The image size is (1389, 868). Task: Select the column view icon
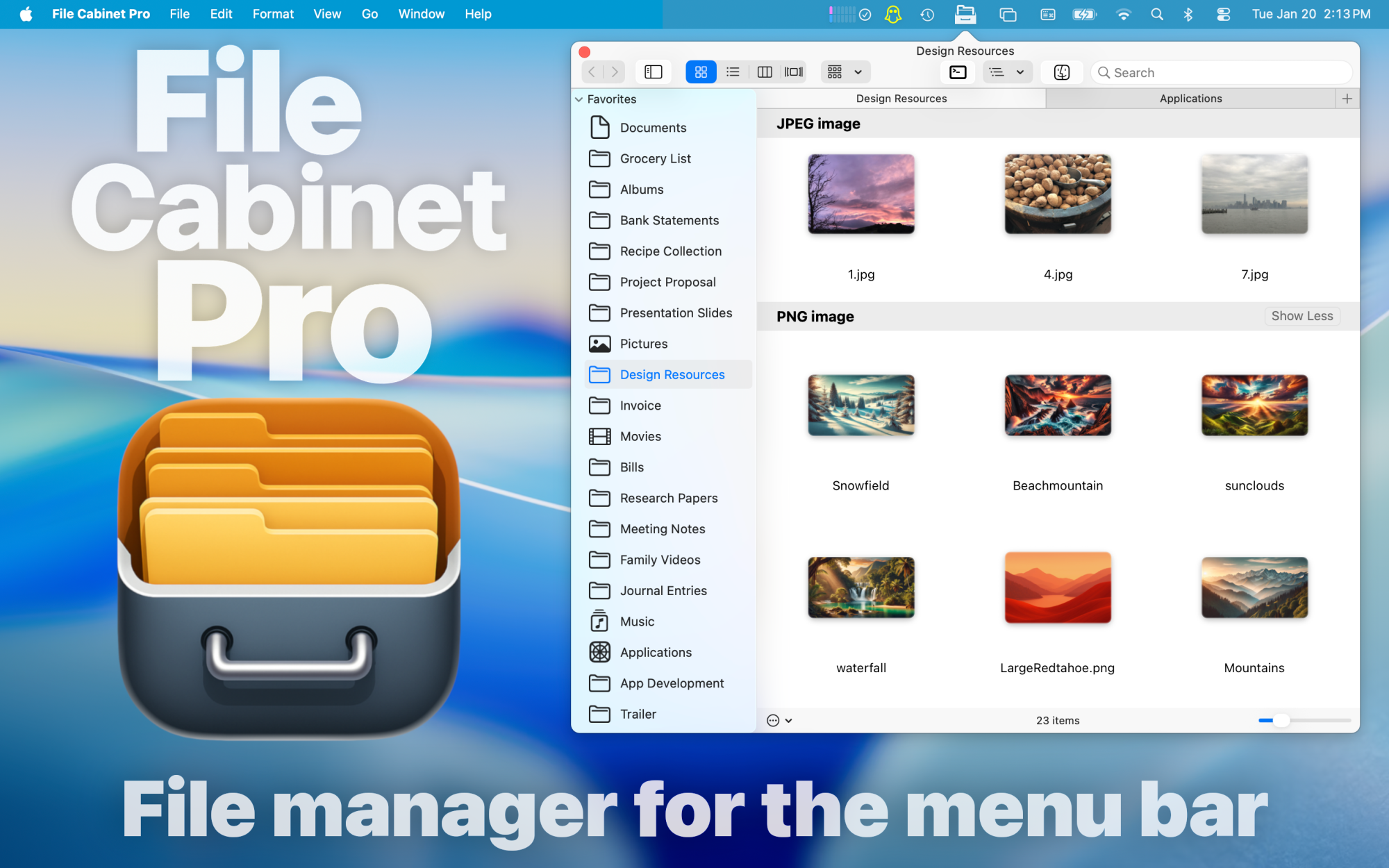click(765, 72)
